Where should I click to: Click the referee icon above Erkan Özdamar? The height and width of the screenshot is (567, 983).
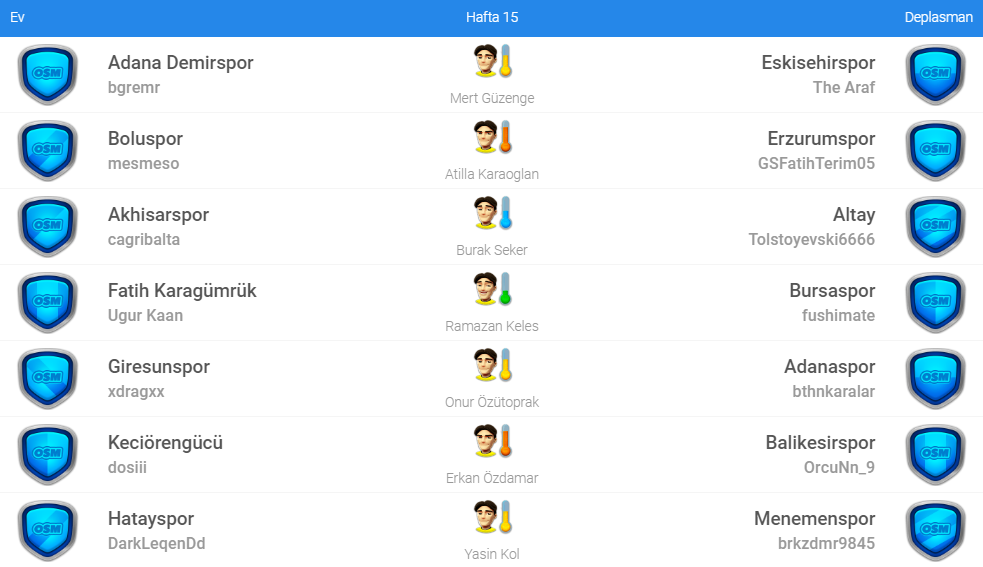pos(492,442)
